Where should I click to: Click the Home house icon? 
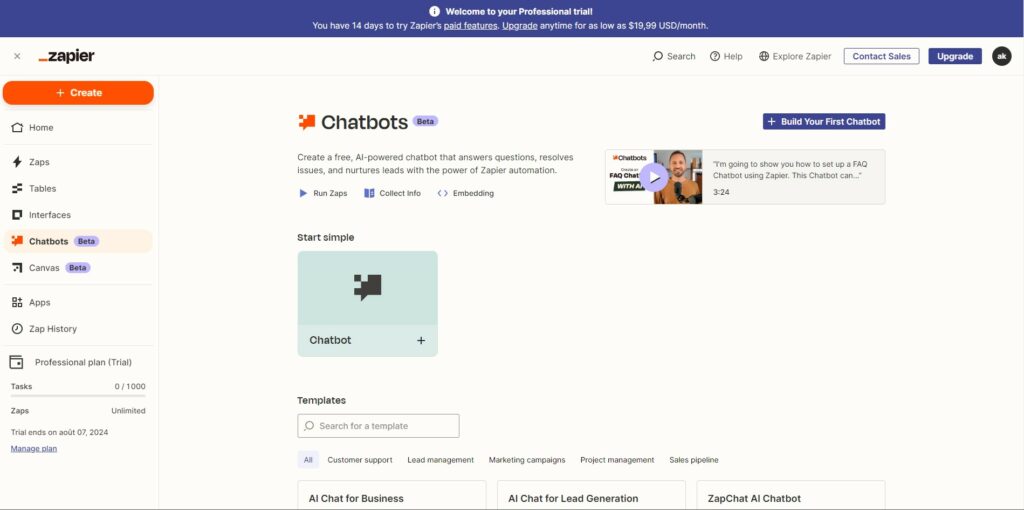[x=18, y=127]
